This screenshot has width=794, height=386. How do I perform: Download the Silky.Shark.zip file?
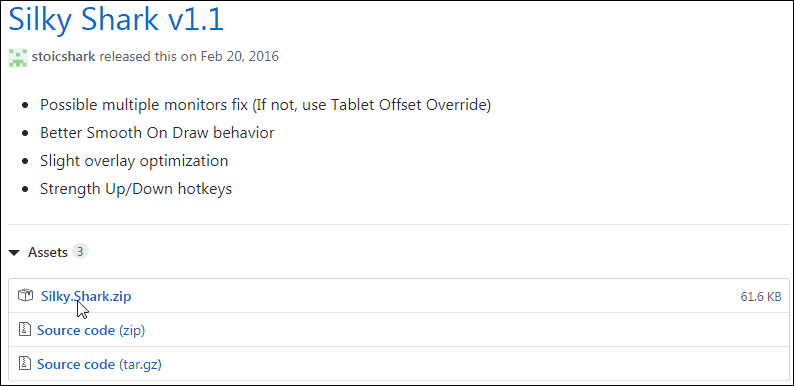(86, 296)
